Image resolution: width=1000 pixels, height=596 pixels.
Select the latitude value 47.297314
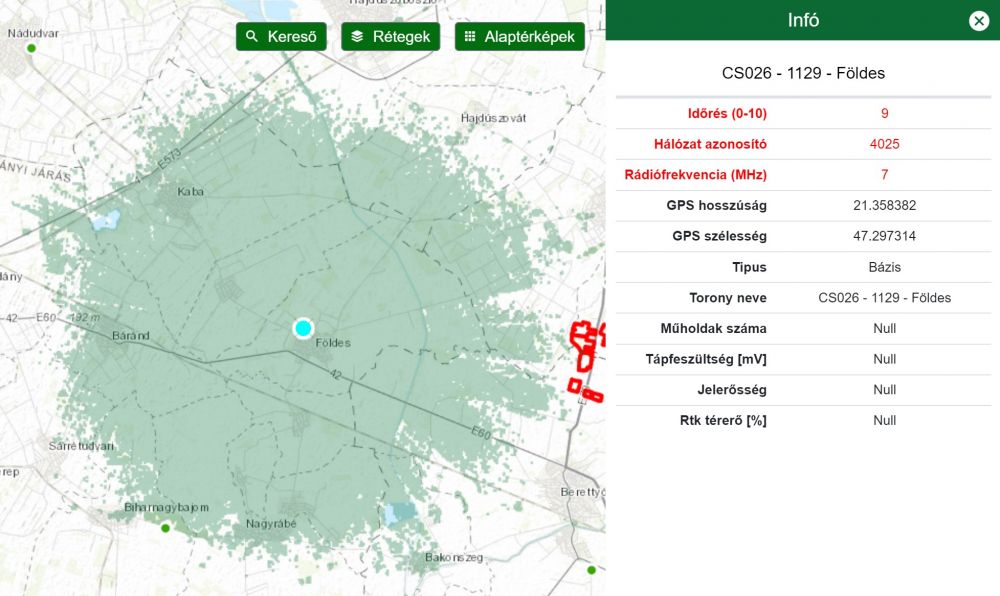click(885, 236)
